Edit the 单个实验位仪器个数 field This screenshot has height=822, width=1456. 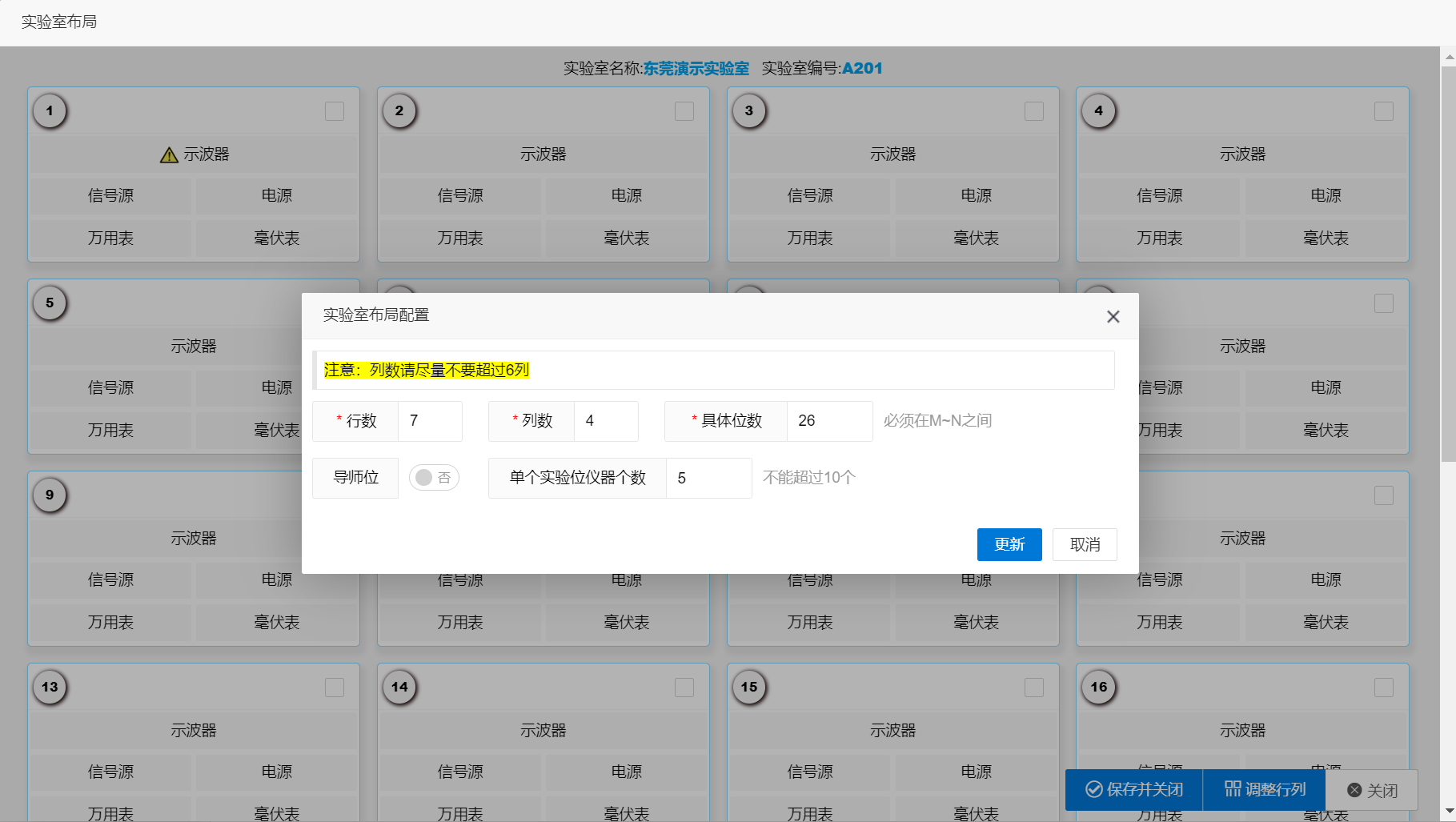(x=708, y=479)
